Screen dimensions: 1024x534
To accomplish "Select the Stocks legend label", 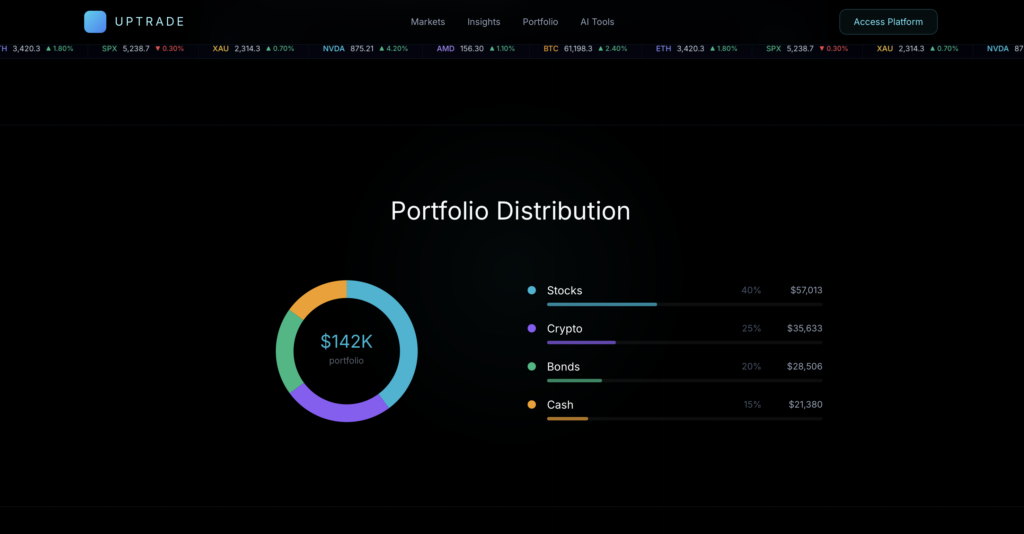I will [564, 291].
